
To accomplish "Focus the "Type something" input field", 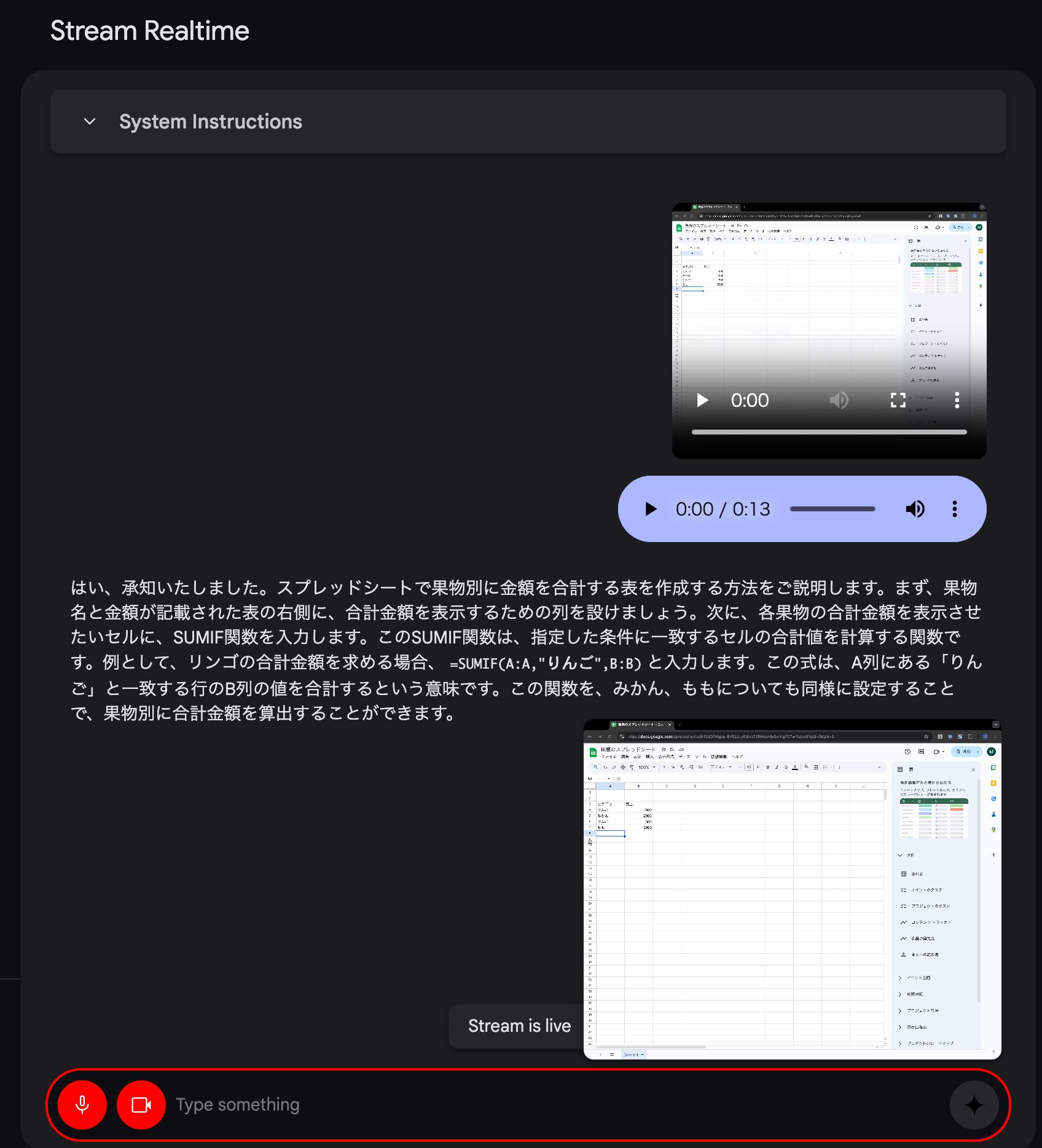I will (x=553, y=1105).
